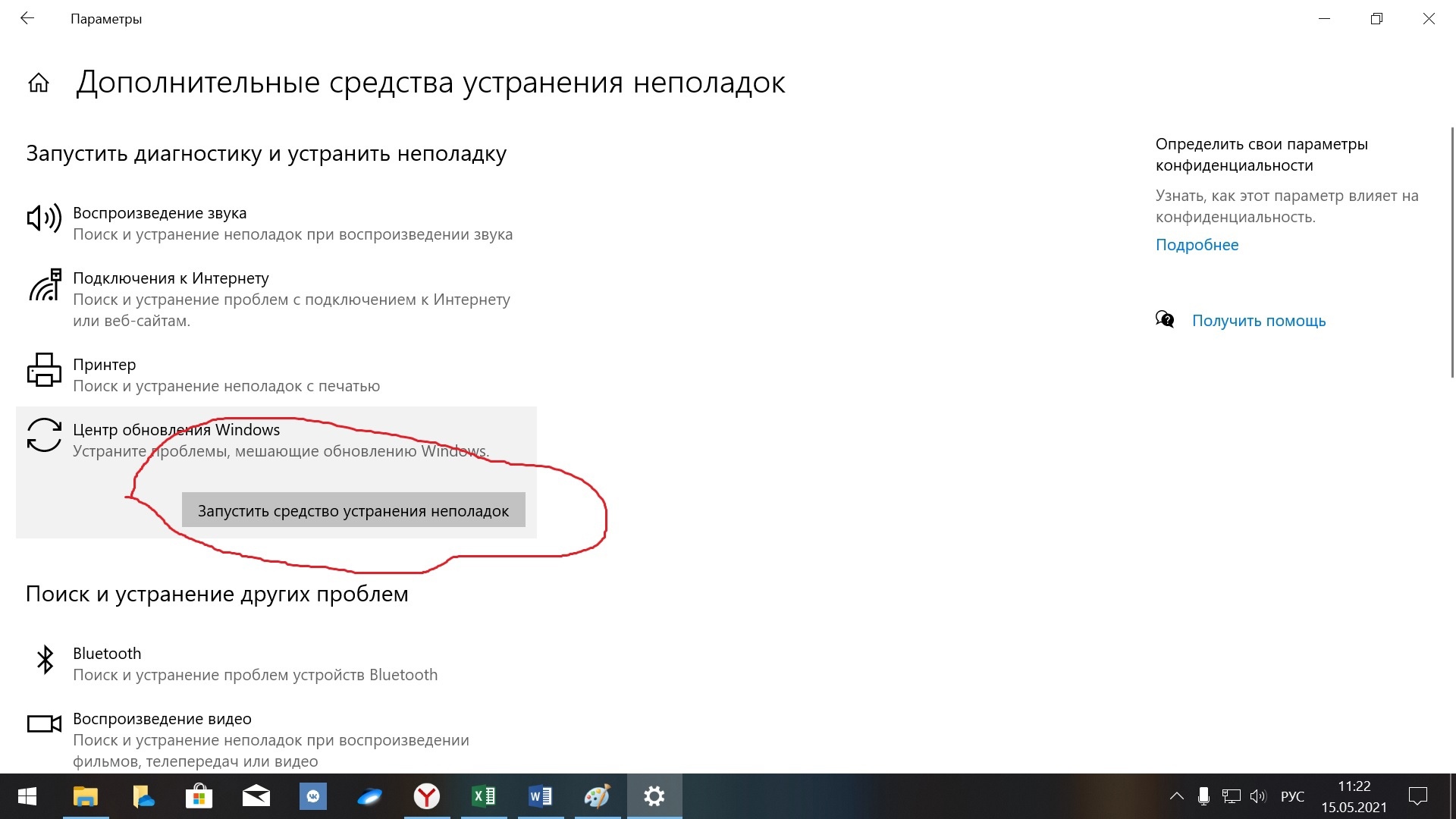Open network status tray icon

pos(1232,796)
